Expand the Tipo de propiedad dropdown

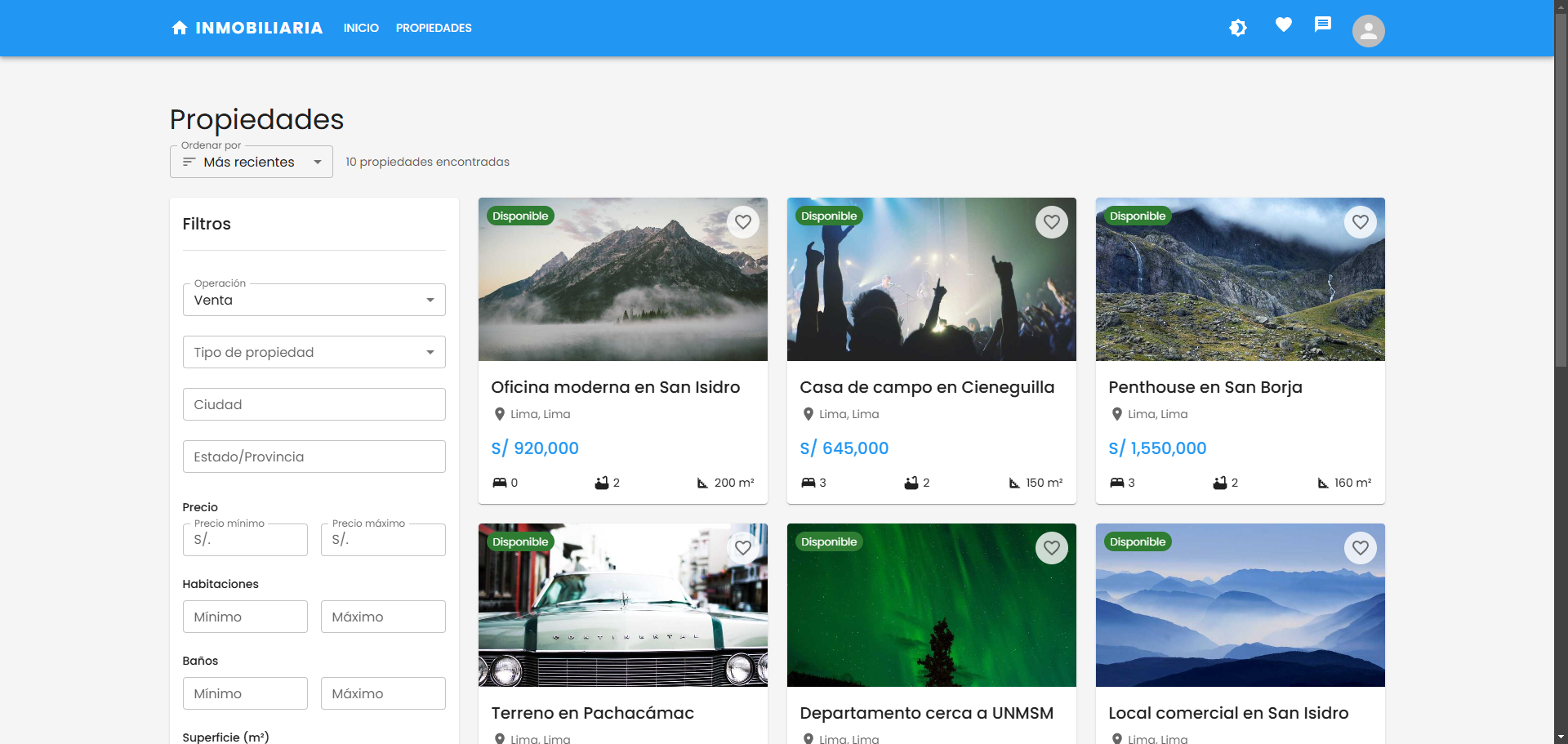tap(314, 352)
